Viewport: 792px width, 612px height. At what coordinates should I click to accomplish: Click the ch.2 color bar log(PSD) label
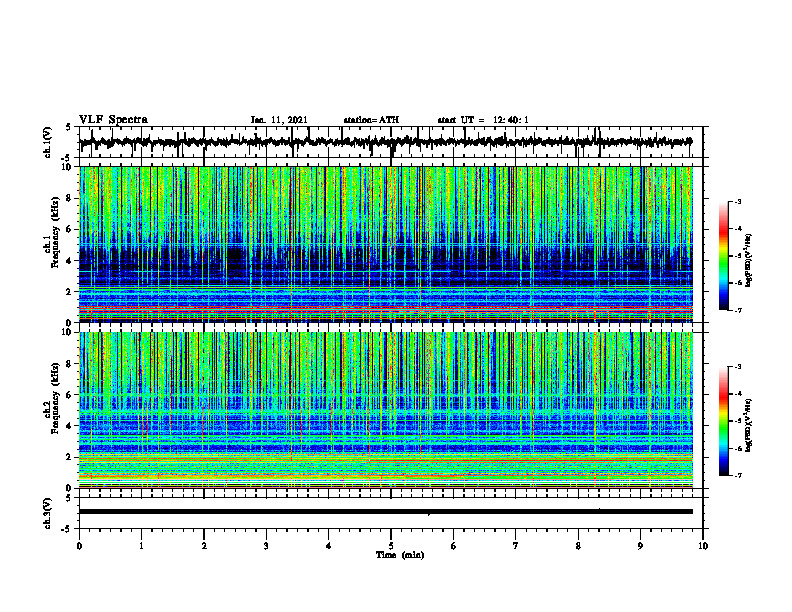pyautogui.click(x=749, y=425)
